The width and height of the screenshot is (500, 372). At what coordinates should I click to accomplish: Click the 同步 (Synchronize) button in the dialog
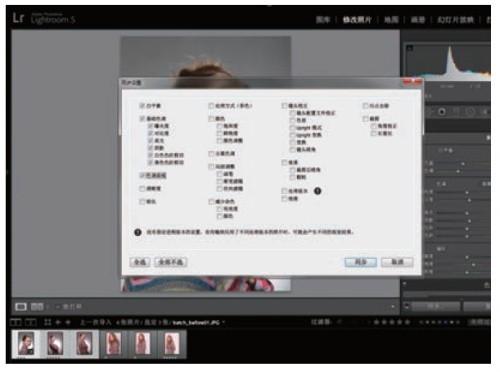[x=361, y=262]
